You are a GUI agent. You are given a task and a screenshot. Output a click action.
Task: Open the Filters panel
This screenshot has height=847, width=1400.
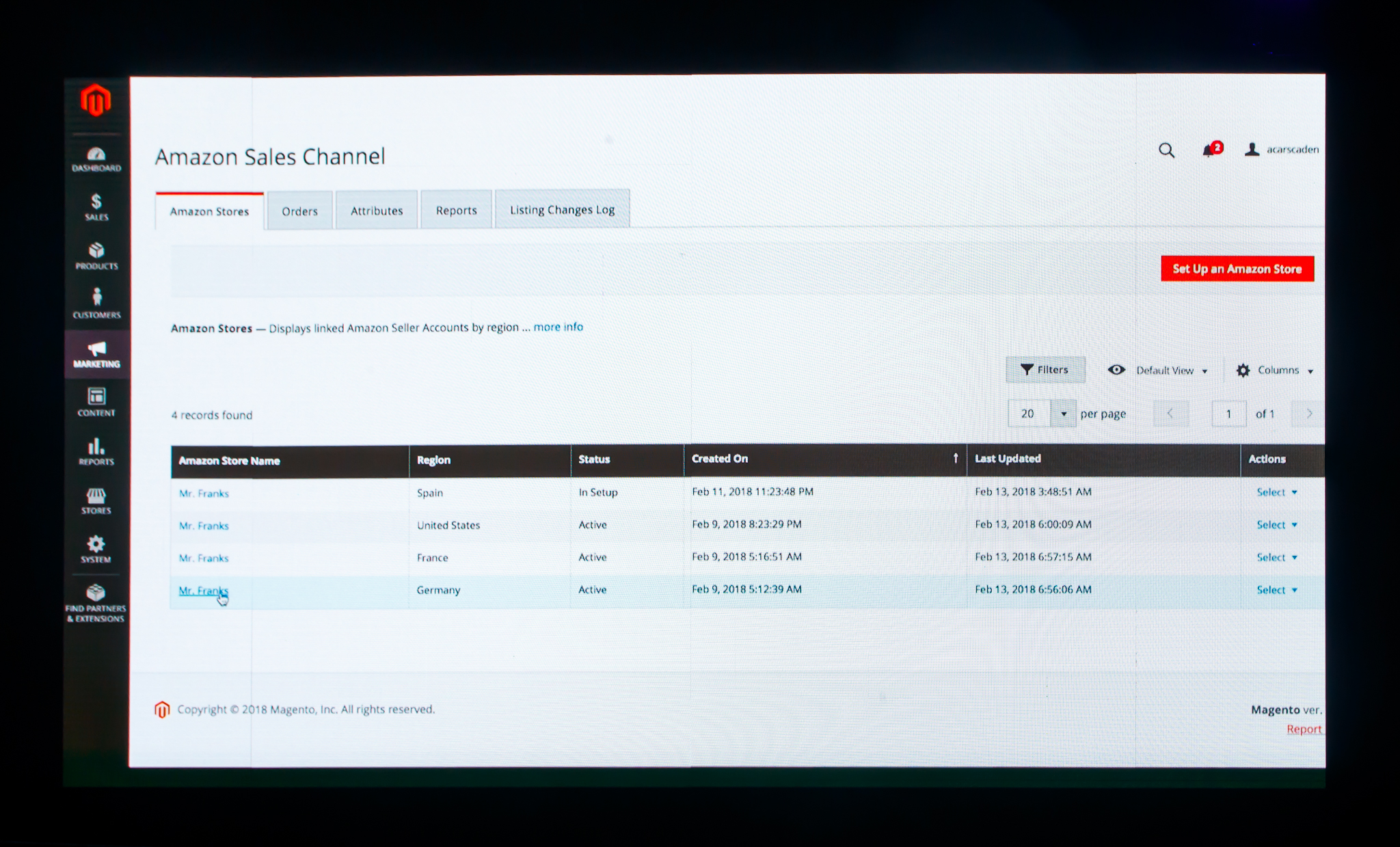click(1045, 370)
